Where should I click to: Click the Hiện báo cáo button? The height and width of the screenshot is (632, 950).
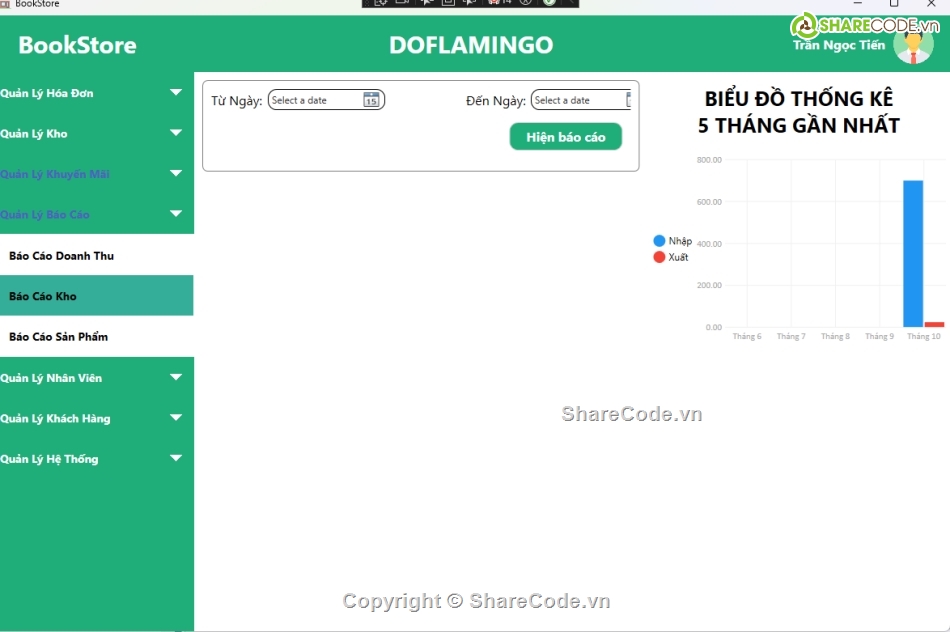pyautogui.click(x=566, y=137)
